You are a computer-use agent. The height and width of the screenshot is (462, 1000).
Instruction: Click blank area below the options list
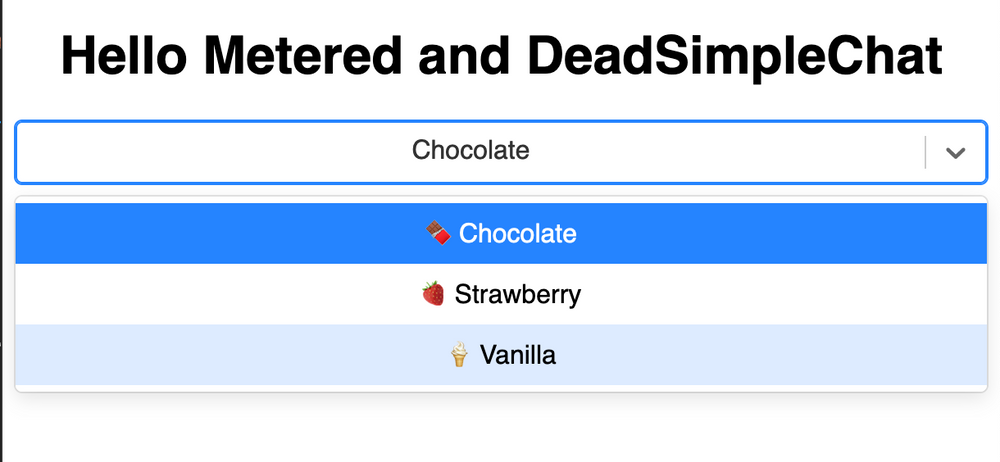click(x=501, y=428)
